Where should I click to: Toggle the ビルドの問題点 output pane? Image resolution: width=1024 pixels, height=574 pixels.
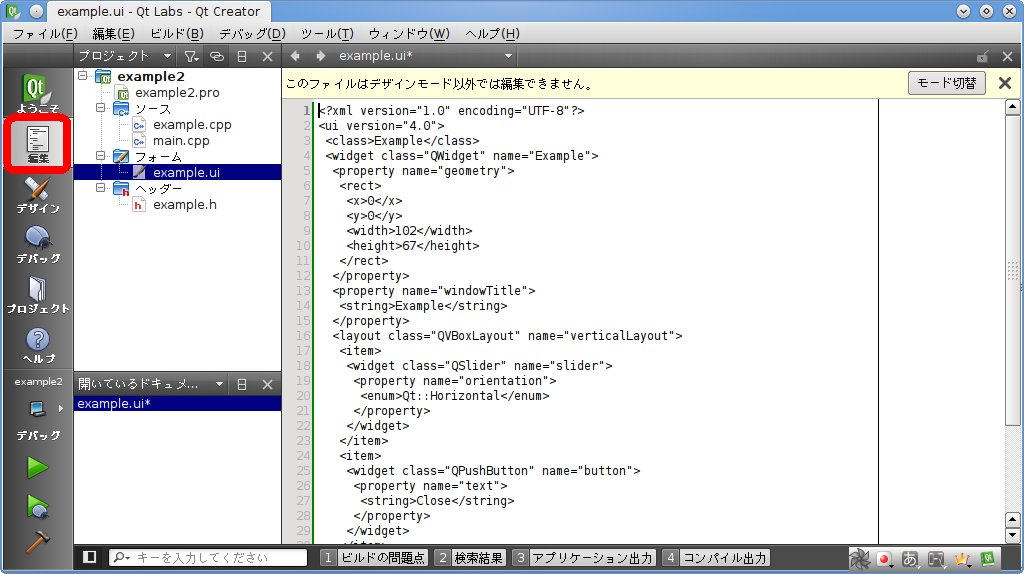pos(374,558)
